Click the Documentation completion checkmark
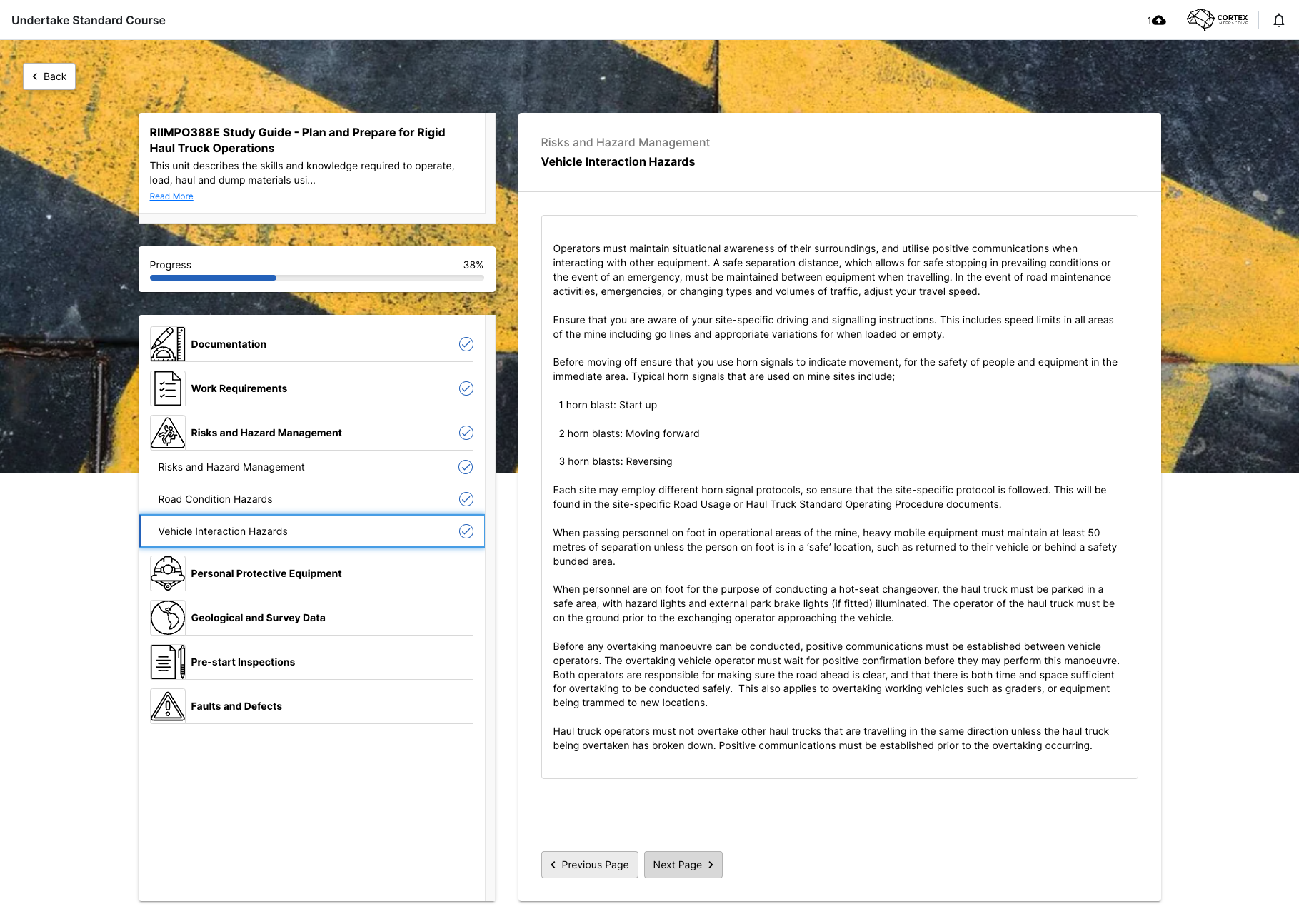The image size is (1299, 924). pyautogui.click(x=466, y=344)
